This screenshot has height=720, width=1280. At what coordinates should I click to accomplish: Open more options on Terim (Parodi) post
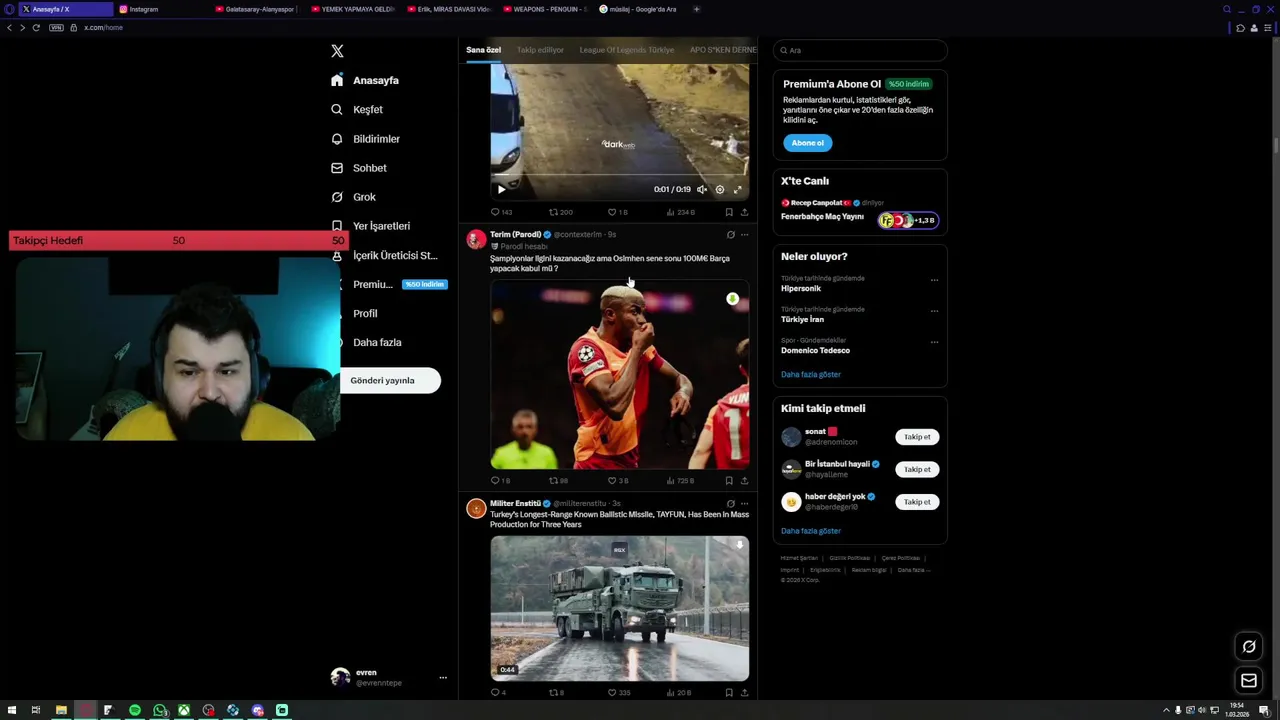744,235
